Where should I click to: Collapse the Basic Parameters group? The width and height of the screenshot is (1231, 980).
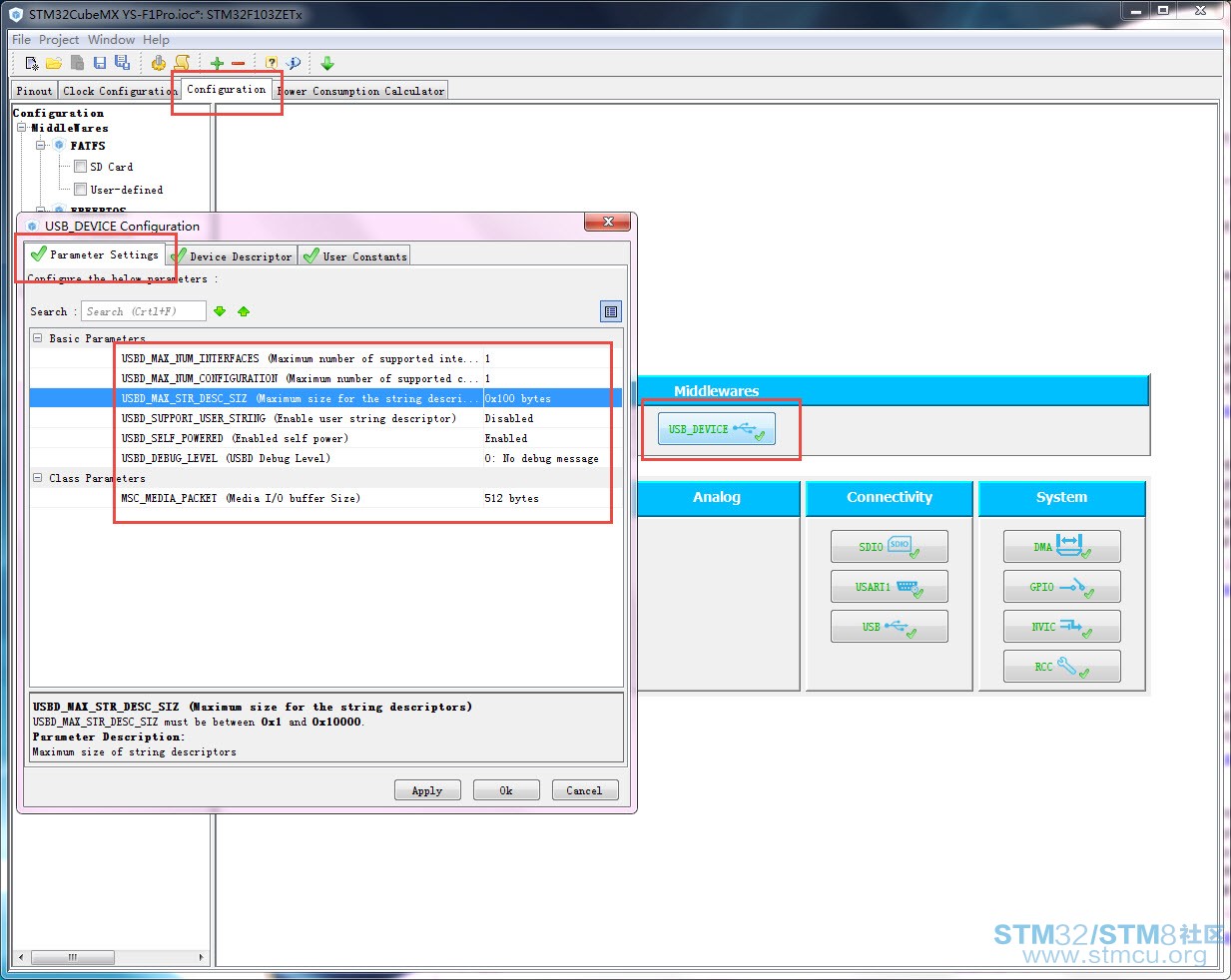(38, 337)
